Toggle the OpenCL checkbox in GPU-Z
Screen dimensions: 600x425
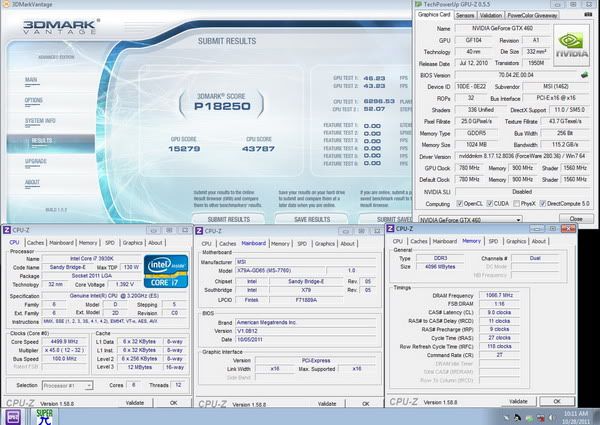pos(460,204)
